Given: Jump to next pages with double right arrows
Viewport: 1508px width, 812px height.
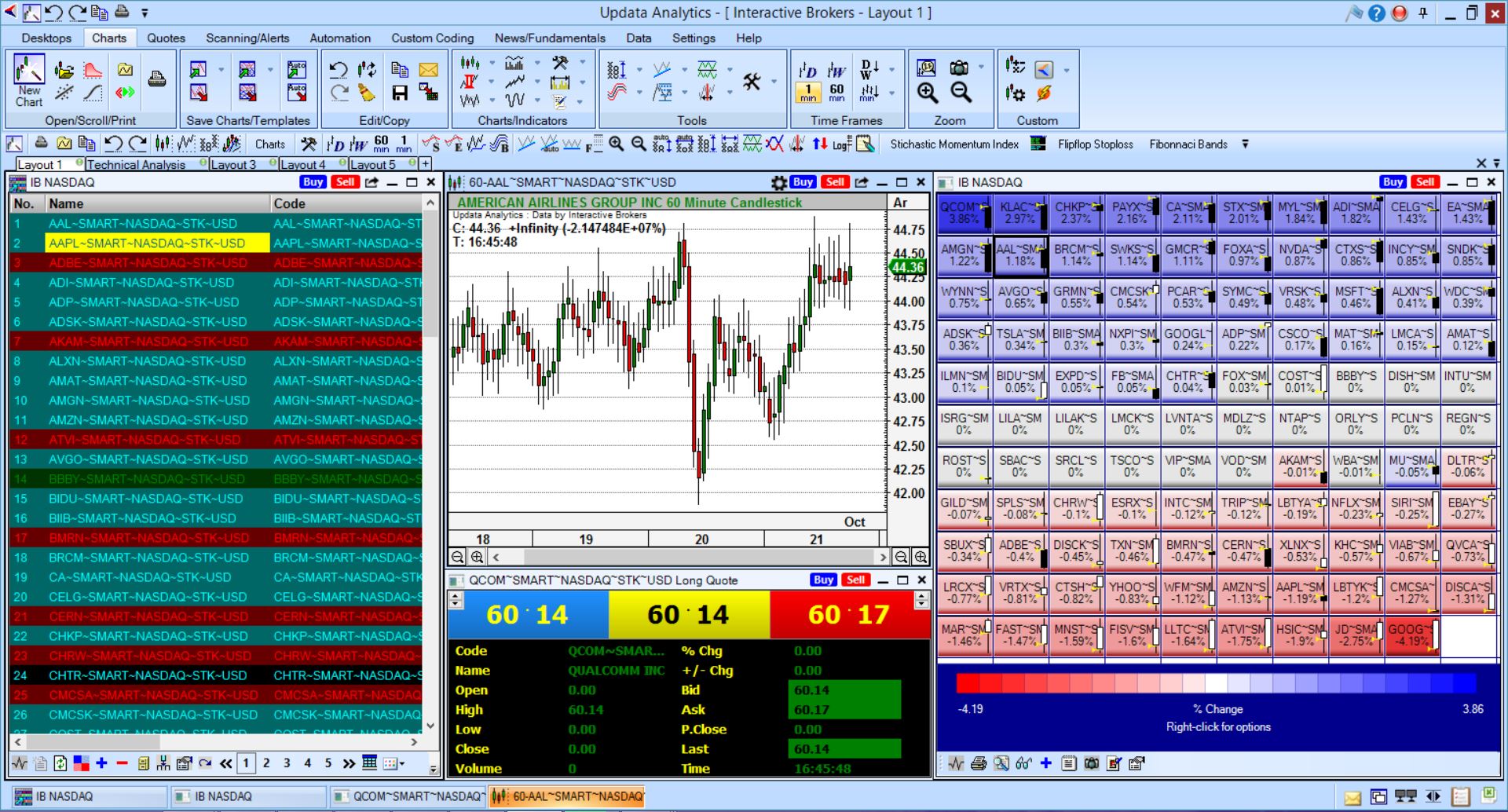Looking at the screenshot, I should (x=349, y=763).
